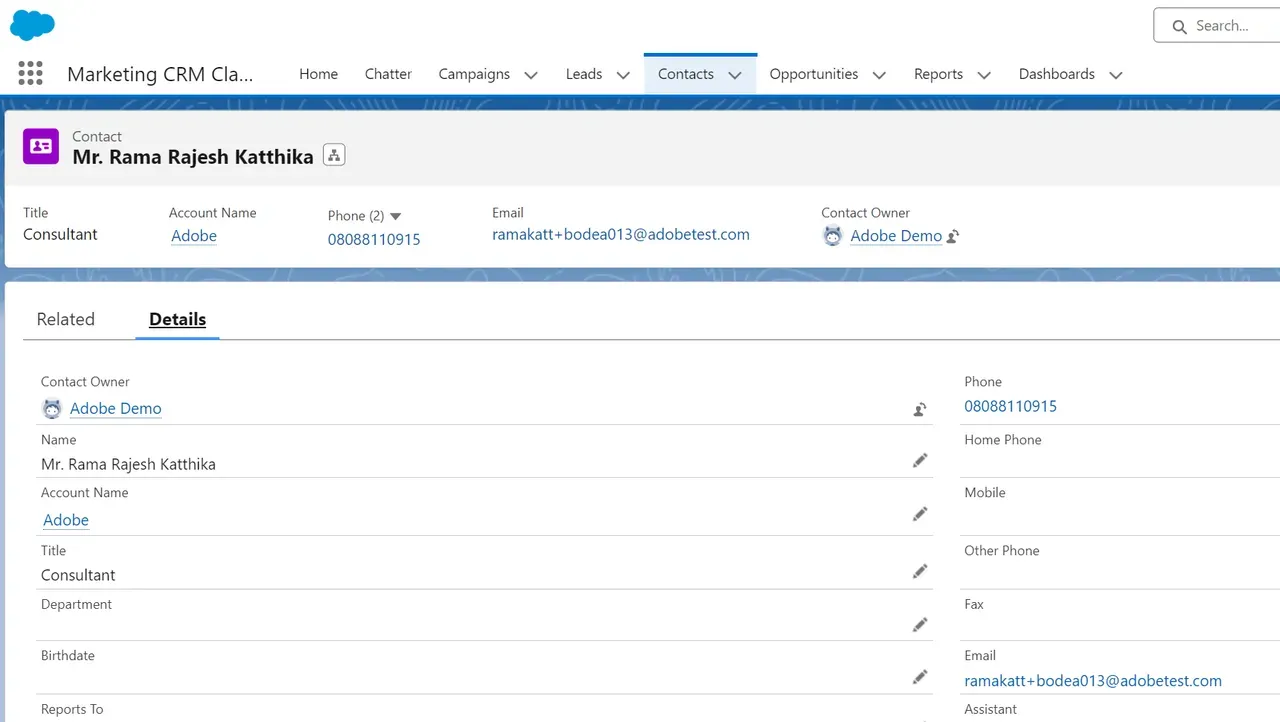Open the contact hierarchy icon beside the name
Screen dimensions: 1280x722
(334, 155)
